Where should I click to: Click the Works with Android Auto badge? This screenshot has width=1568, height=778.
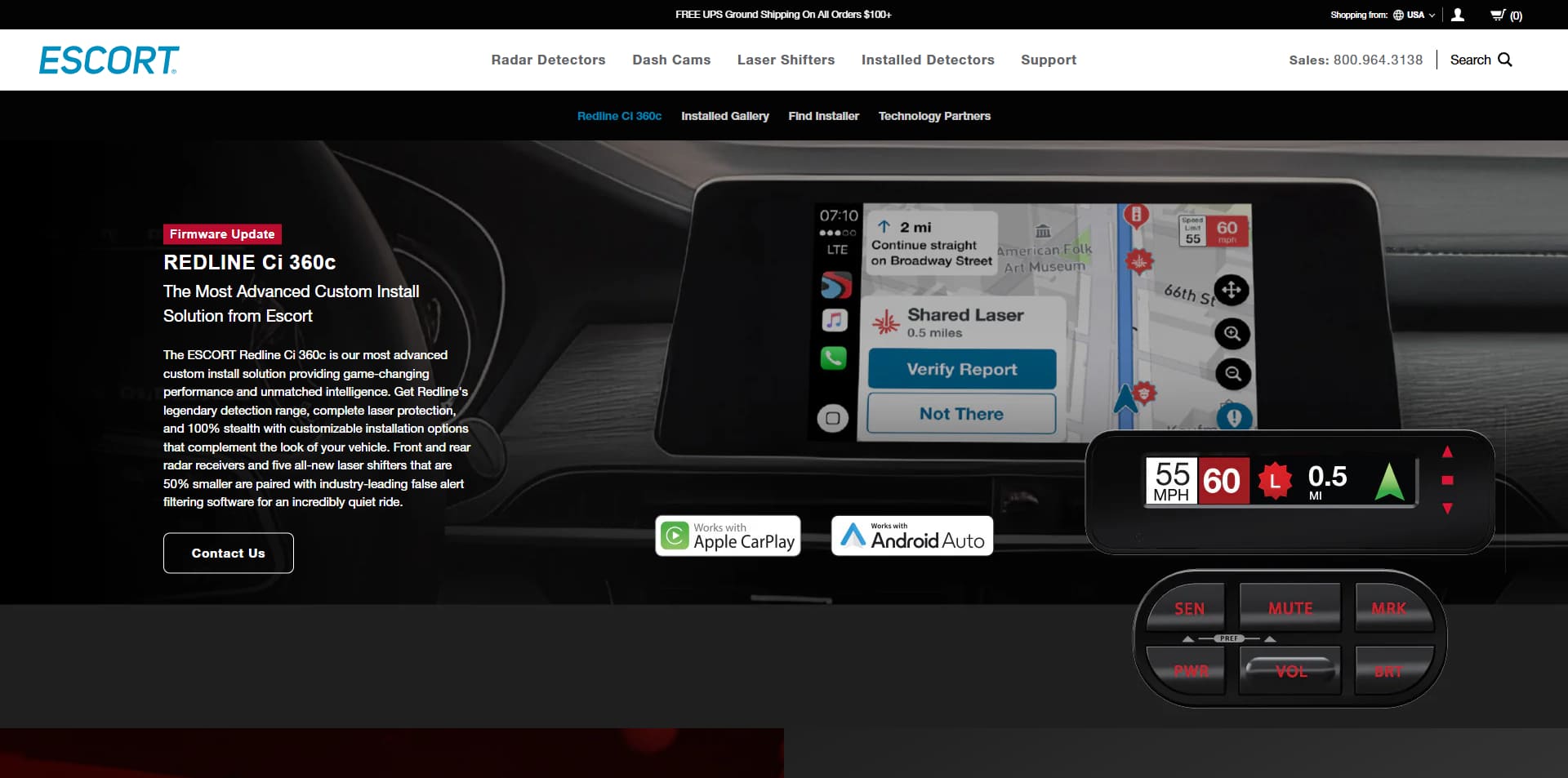(x=912, y=536)
